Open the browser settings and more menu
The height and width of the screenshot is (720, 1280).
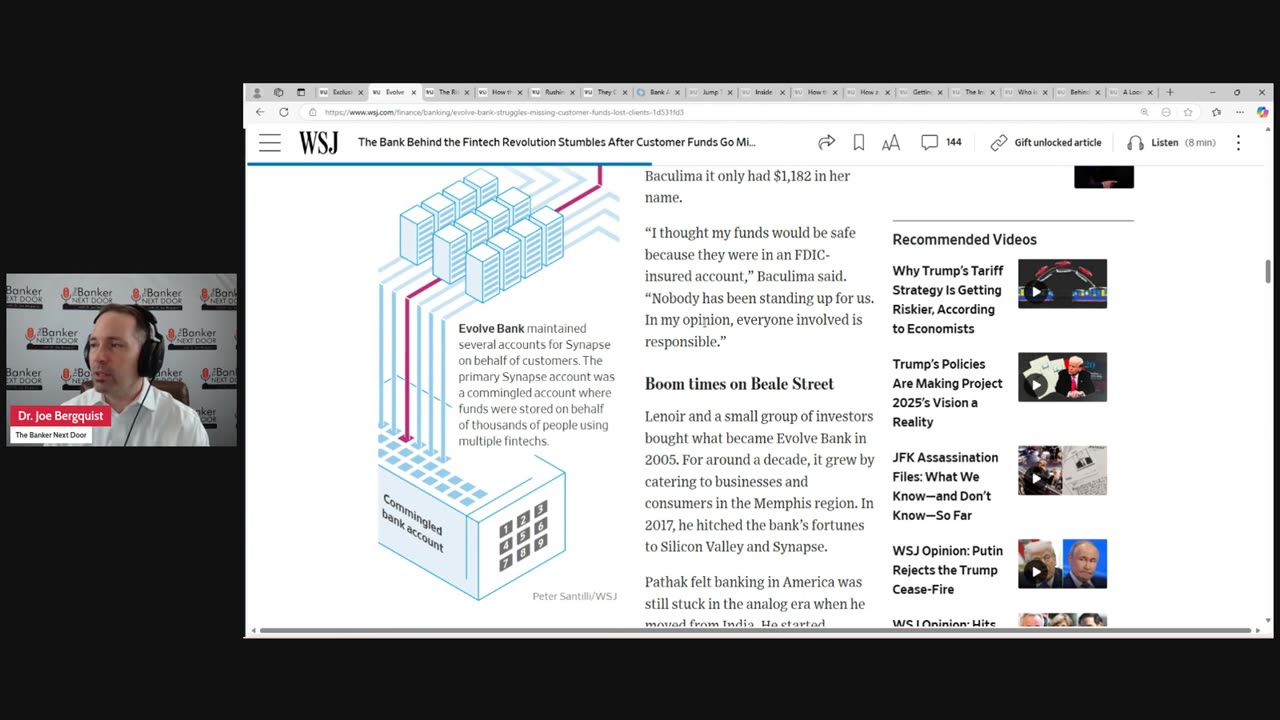pyautogui.click(x=1240, y=112)
